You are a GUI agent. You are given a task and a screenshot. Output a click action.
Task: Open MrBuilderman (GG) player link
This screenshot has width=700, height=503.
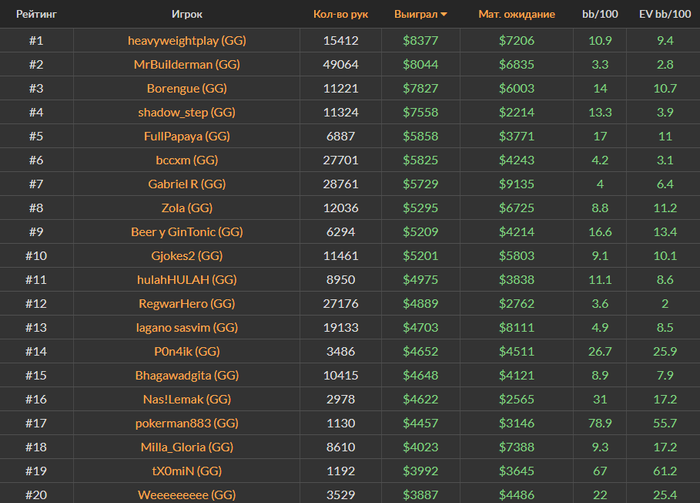click(x=186, y=65)
